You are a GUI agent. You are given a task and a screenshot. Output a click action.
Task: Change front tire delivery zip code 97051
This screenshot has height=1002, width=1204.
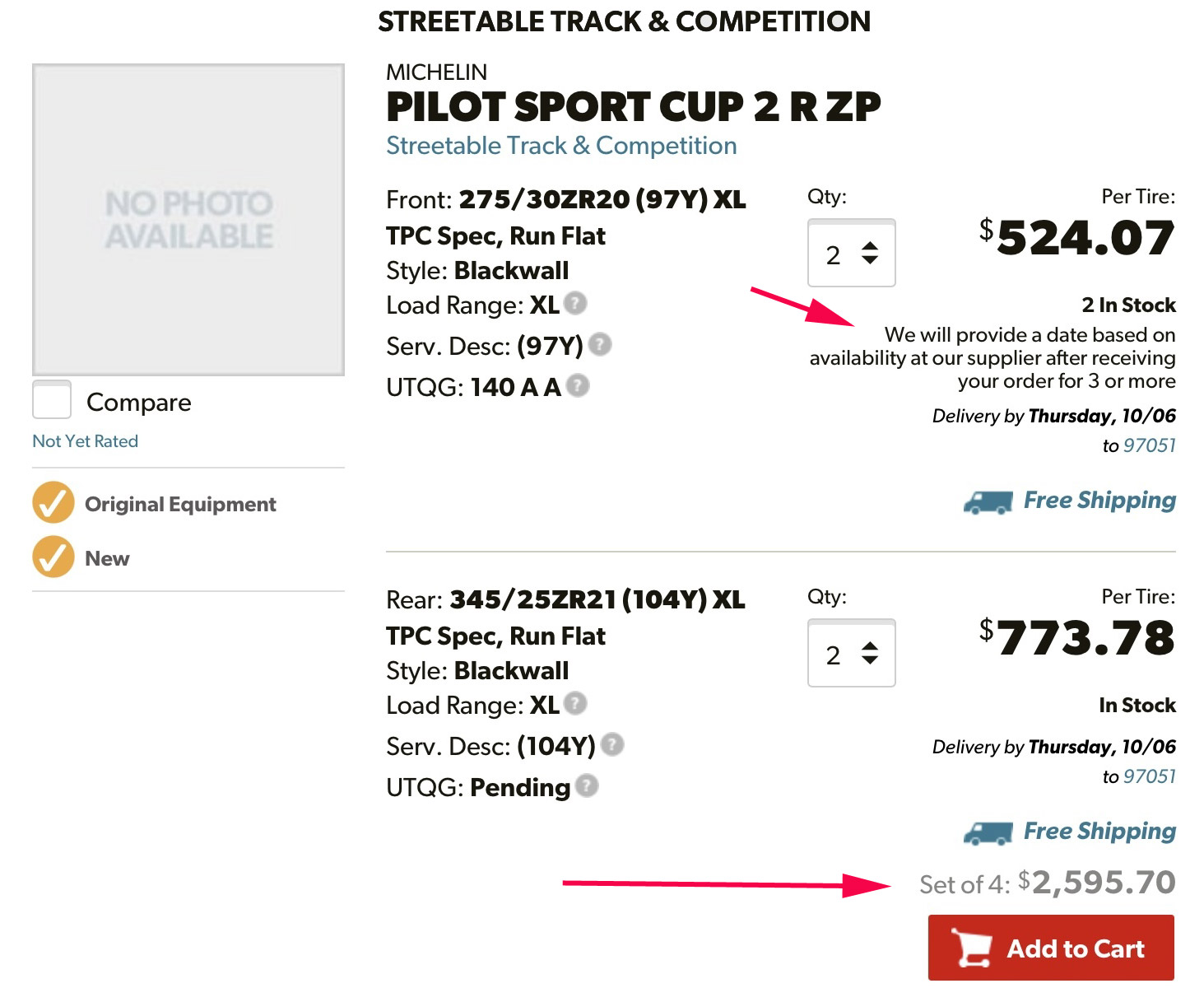[x=1150, y=445]
